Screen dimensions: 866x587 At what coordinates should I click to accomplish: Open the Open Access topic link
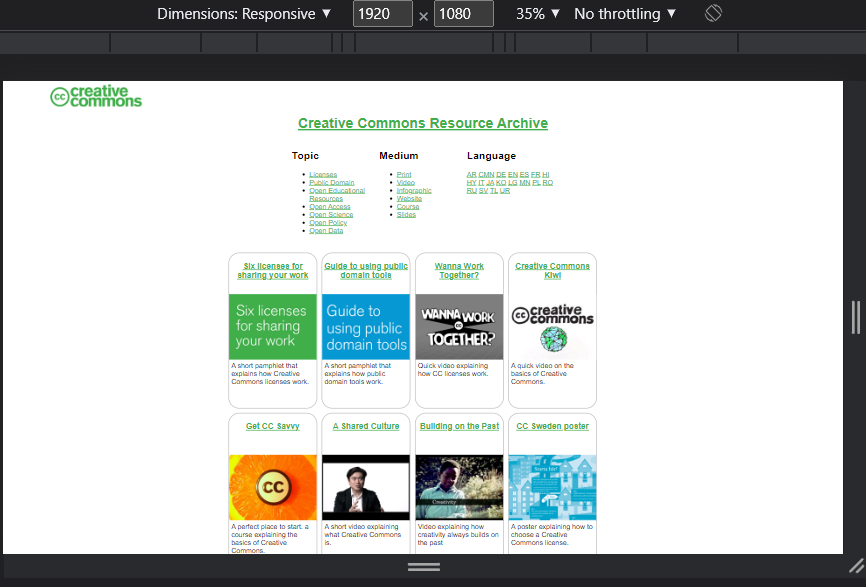[x=330, y=207]
